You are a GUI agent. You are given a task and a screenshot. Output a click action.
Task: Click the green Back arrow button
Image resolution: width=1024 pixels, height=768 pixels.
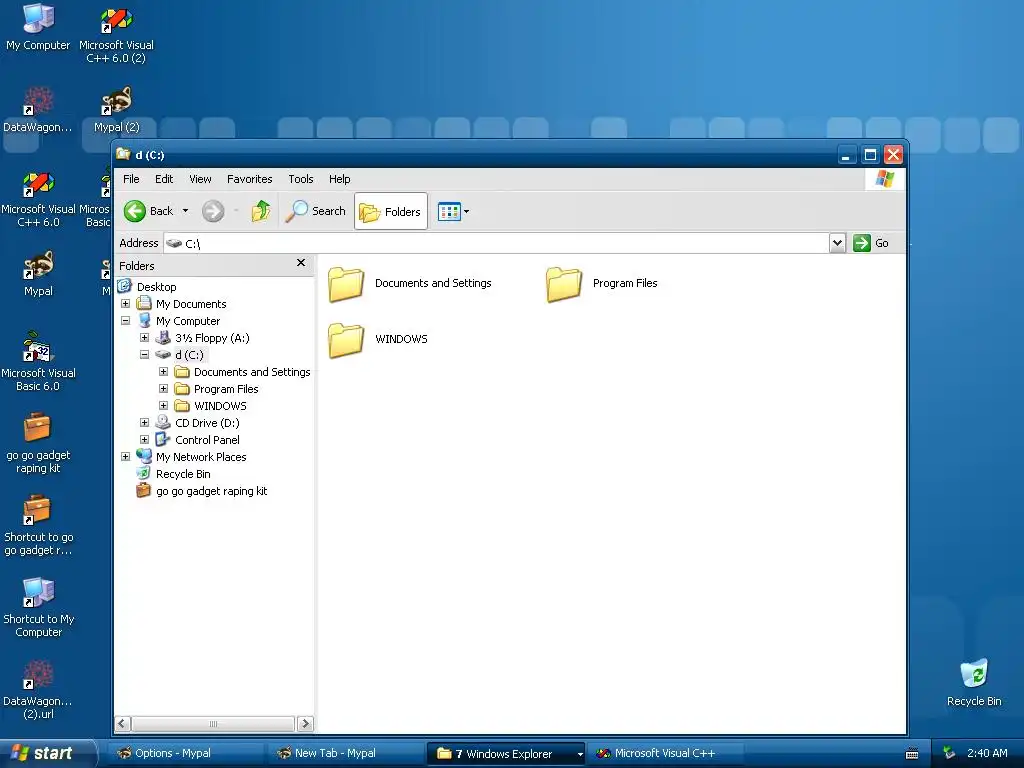pyautogui.click(x=135, y=211)
